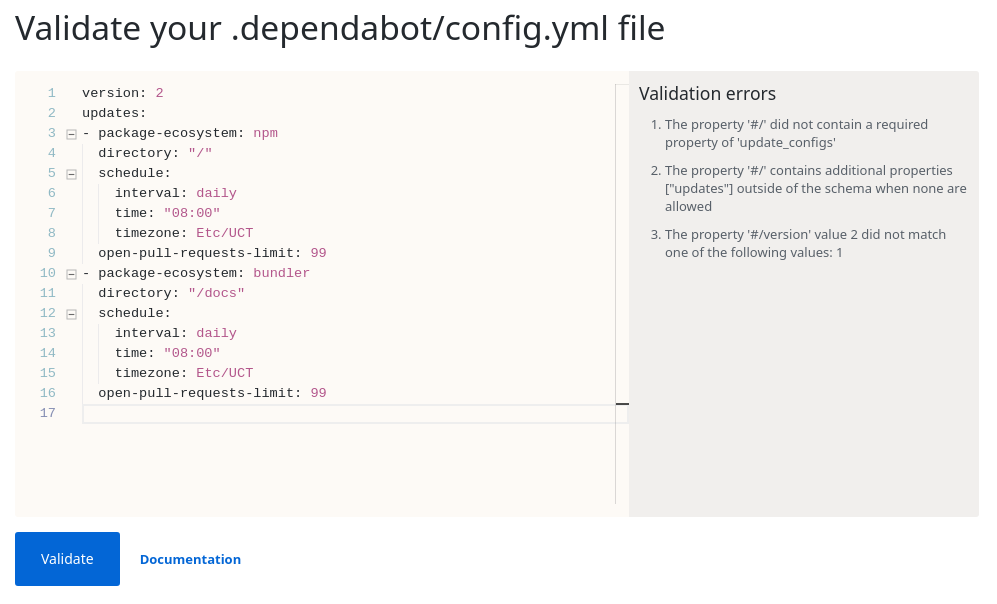This screenshot has width=997, height=604.
Task: Click the version value 2 on line 1
Action: 160,93
